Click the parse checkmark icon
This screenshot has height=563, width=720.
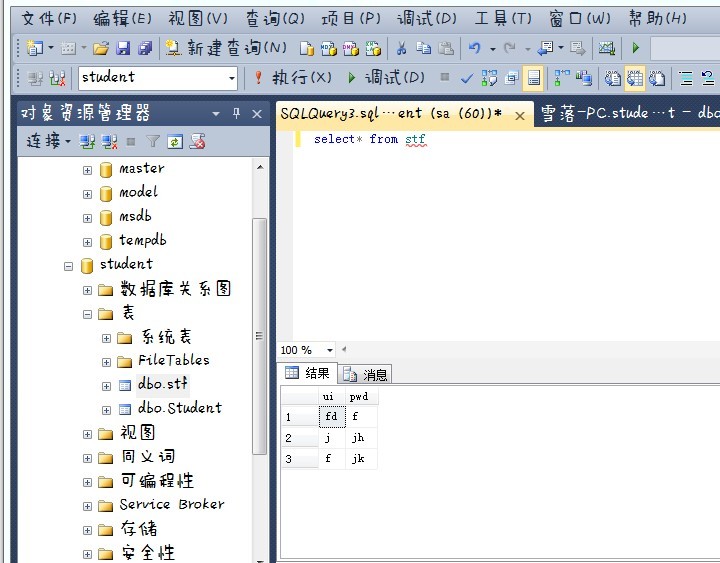coord(467,78)
